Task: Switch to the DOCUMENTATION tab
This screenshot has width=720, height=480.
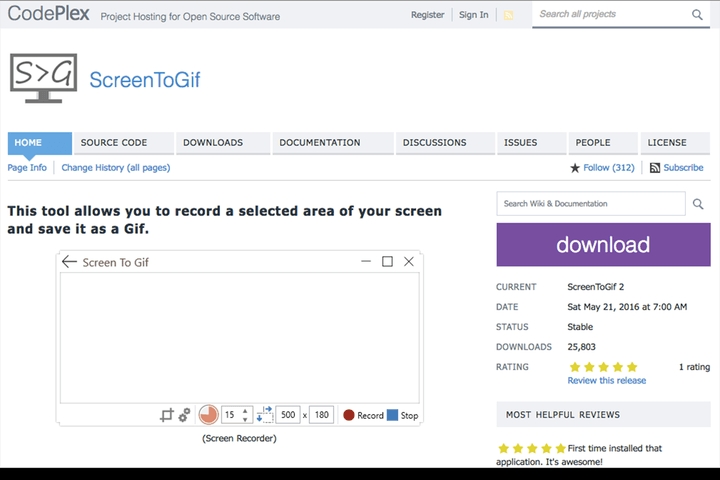Action: pos(333,143)
